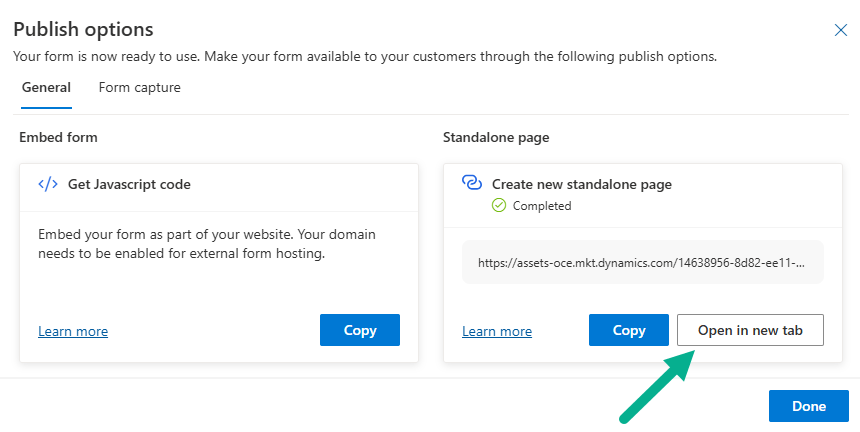Click the standalone page chain-link icon

pos(472,183)
